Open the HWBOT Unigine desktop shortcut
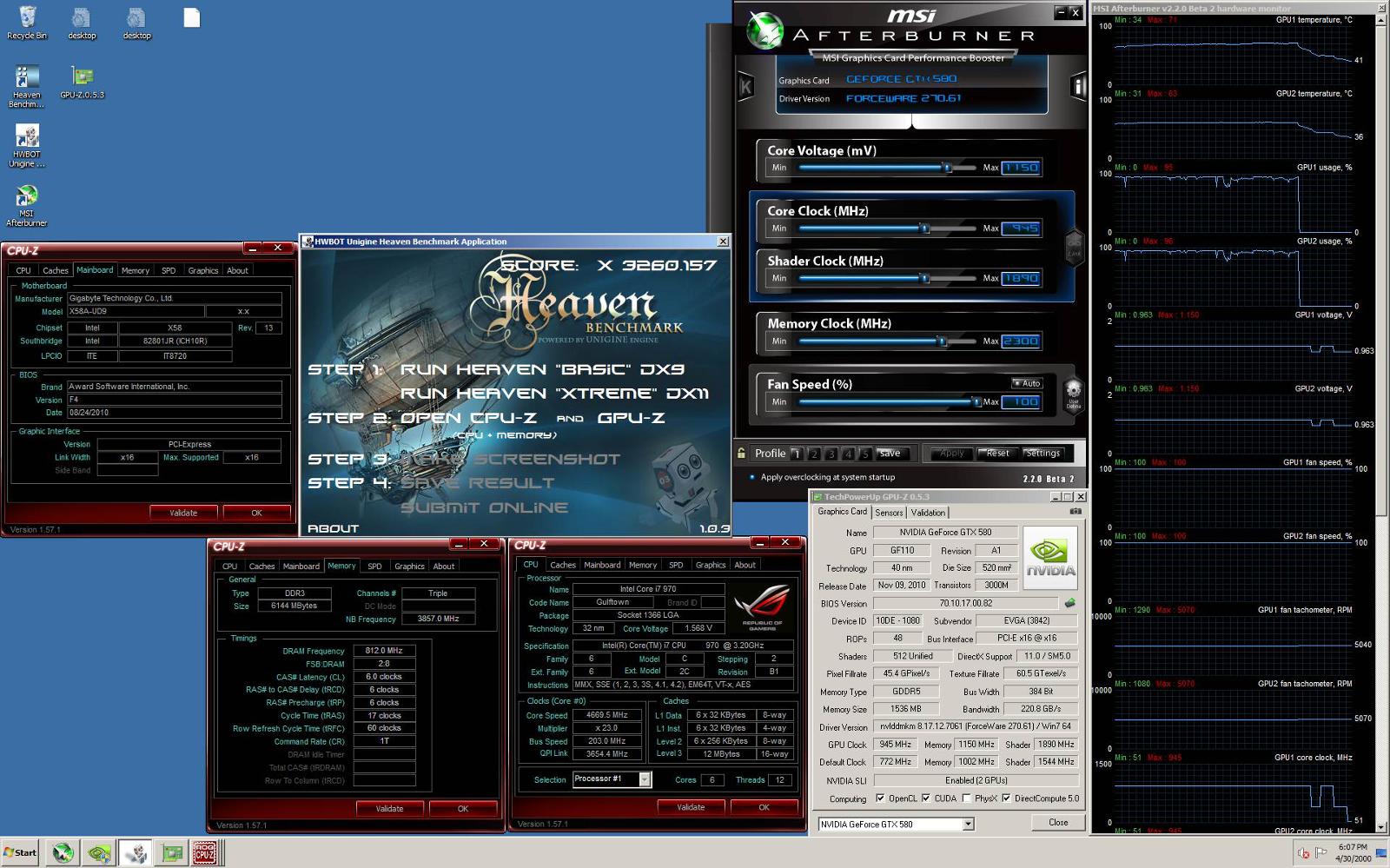 27,146
